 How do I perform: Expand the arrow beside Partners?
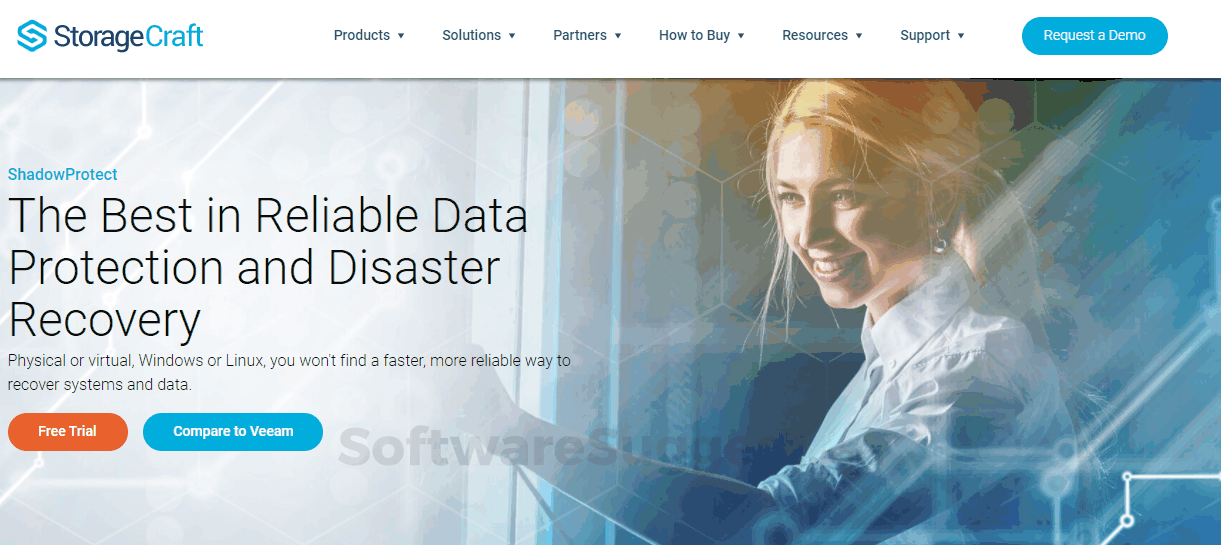click(x=618, y=36)
